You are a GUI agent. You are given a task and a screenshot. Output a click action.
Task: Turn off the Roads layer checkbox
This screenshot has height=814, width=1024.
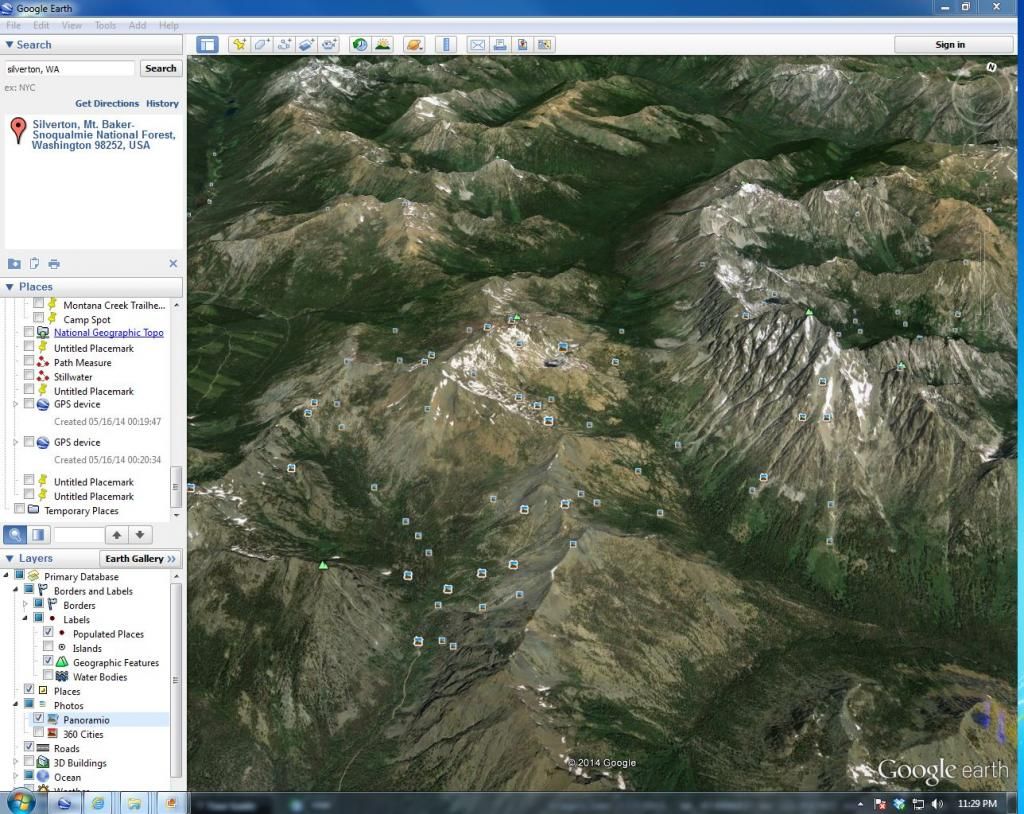click(x=29, y=747)
